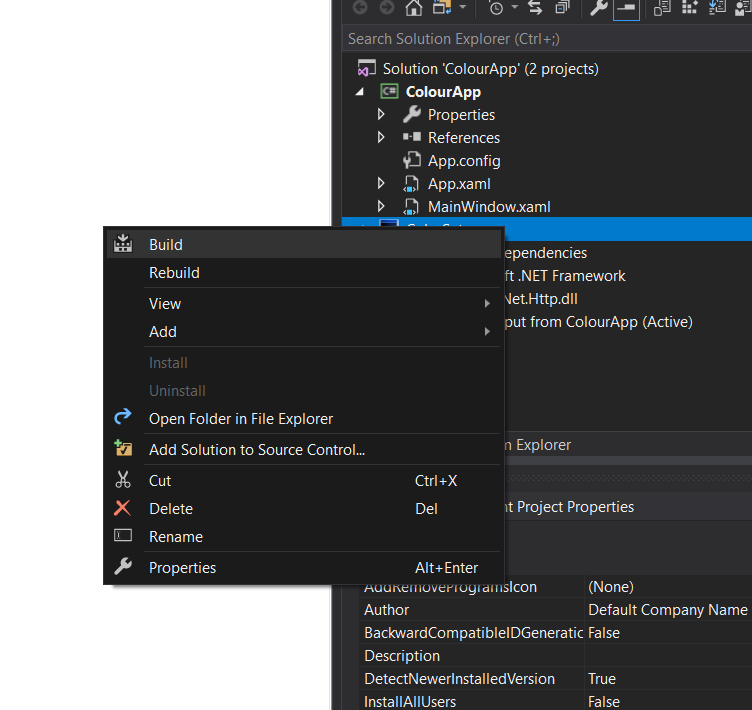Select Solution 'ColourApp' (2 projects) node
The width and height of the screenshot is (752, 710).
490,69
